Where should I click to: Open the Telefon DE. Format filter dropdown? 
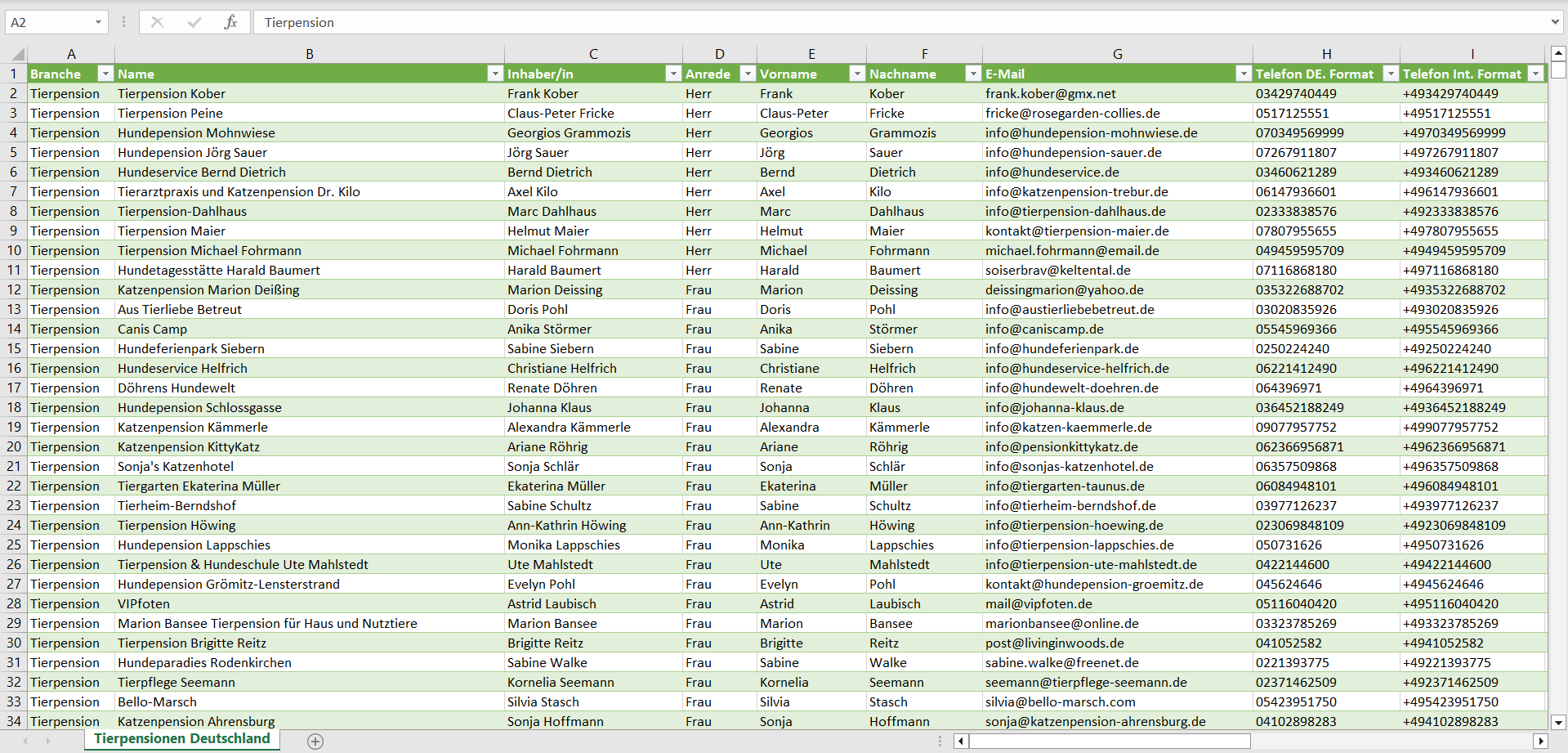point(1390,74)
